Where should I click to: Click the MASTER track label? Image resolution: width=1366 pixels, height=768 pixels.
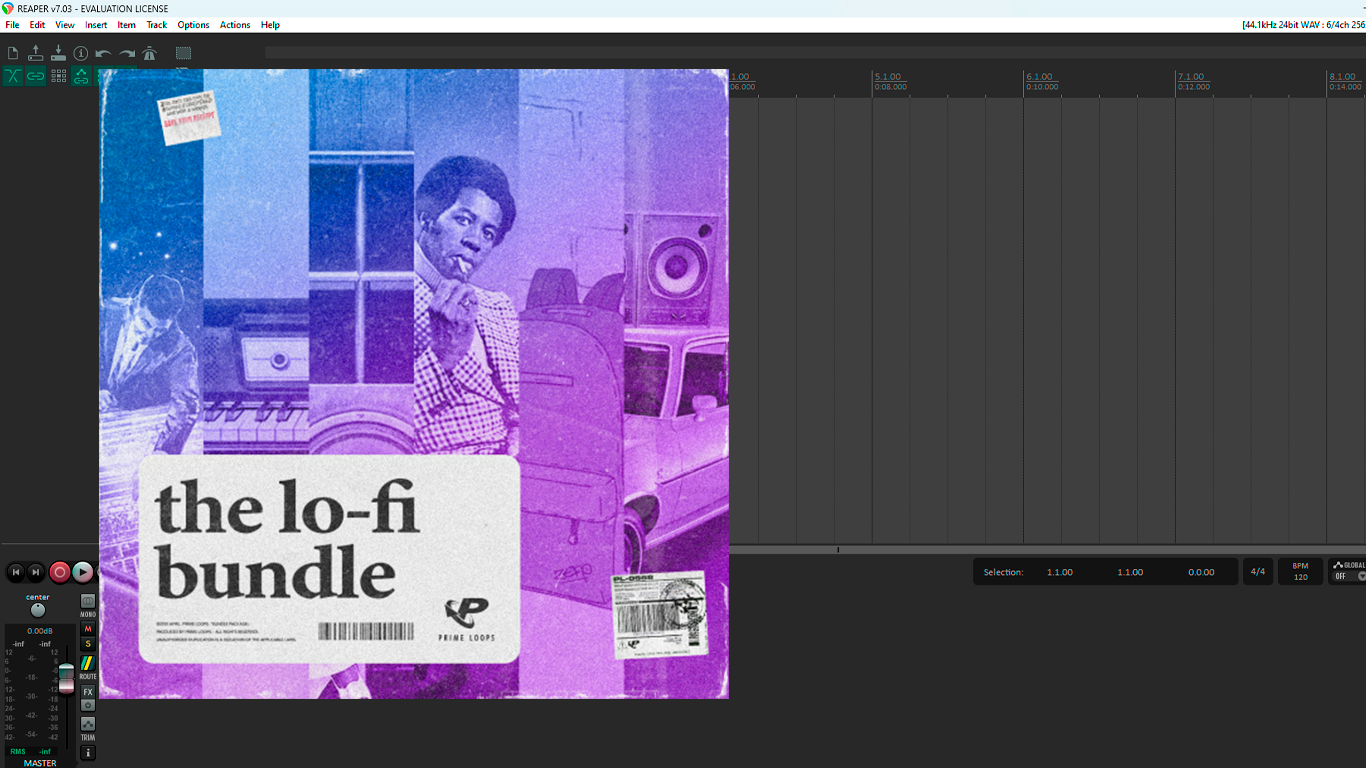point(40,763)
